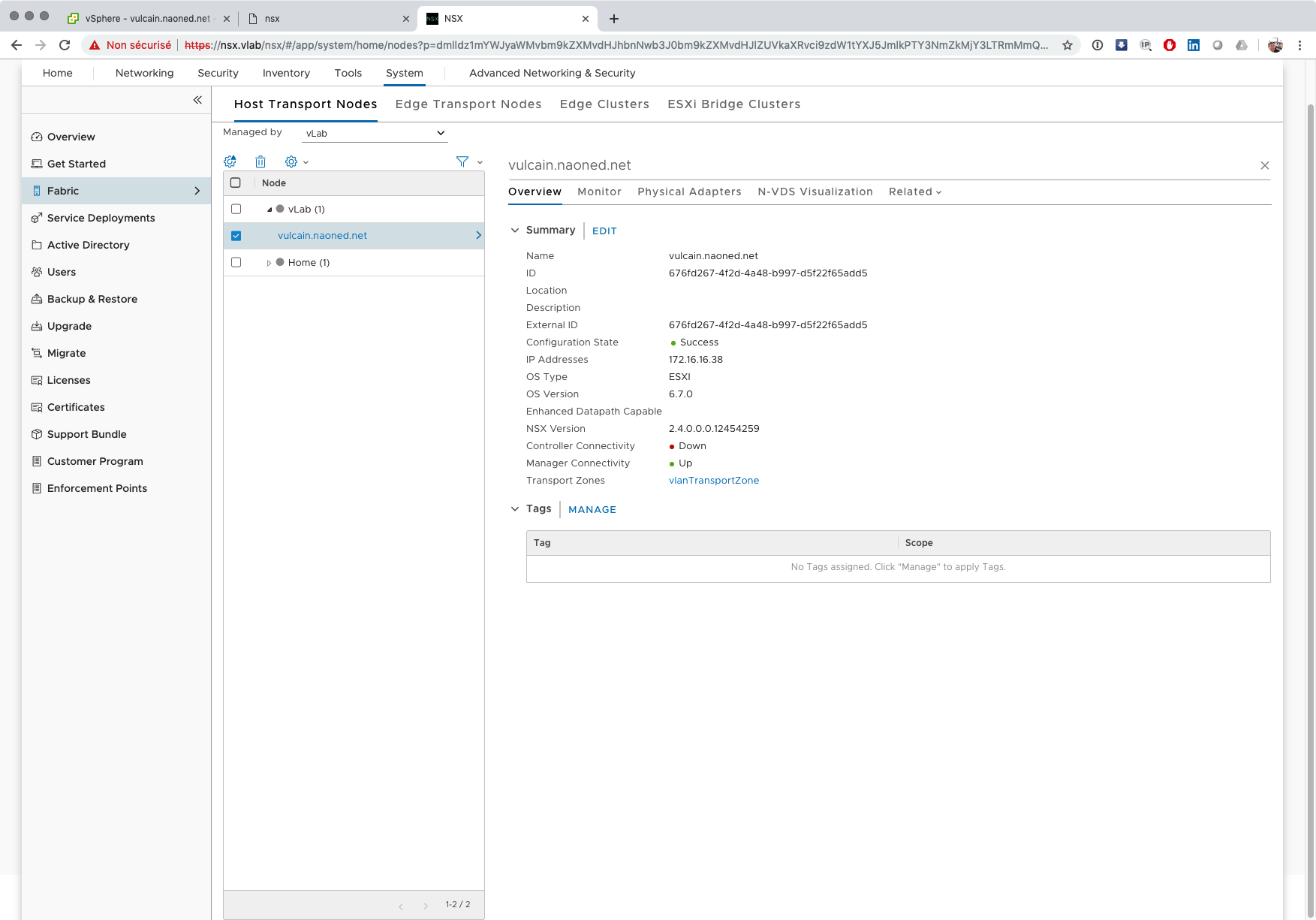
Task: Check the vLab (1) group checkbox
Action: [x=236, y=209]
